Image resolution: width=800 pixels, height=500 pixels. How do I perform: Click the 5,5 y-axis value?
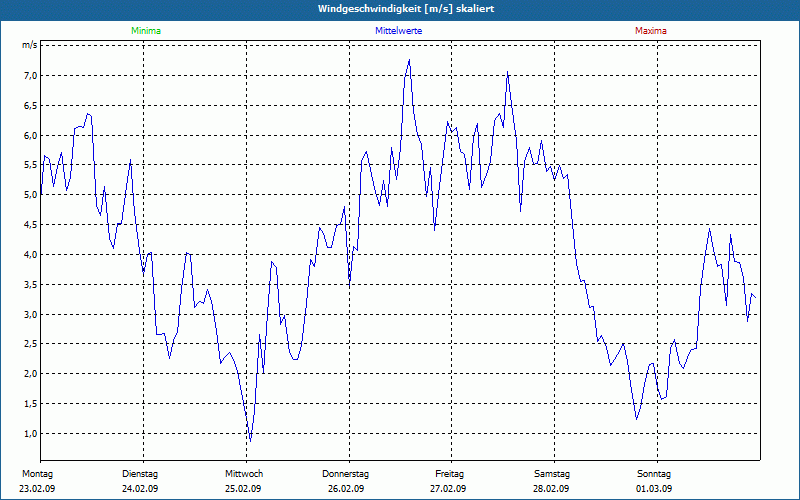pos(31,165)
